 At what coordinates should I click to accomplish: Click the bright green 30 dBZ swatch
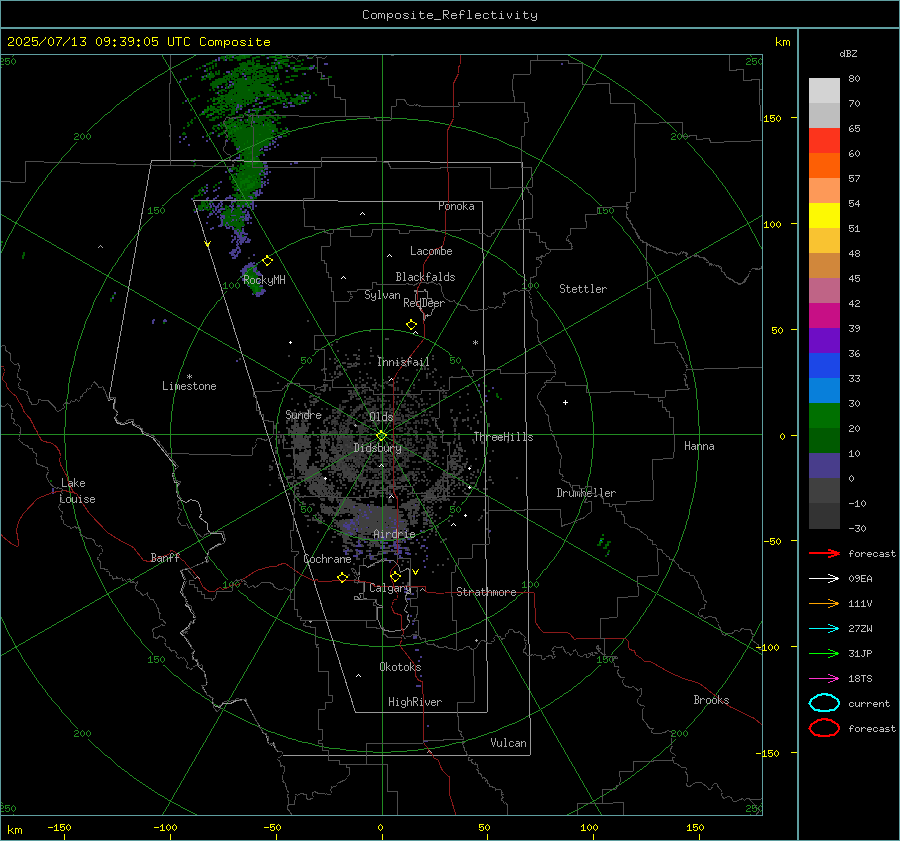824,416
